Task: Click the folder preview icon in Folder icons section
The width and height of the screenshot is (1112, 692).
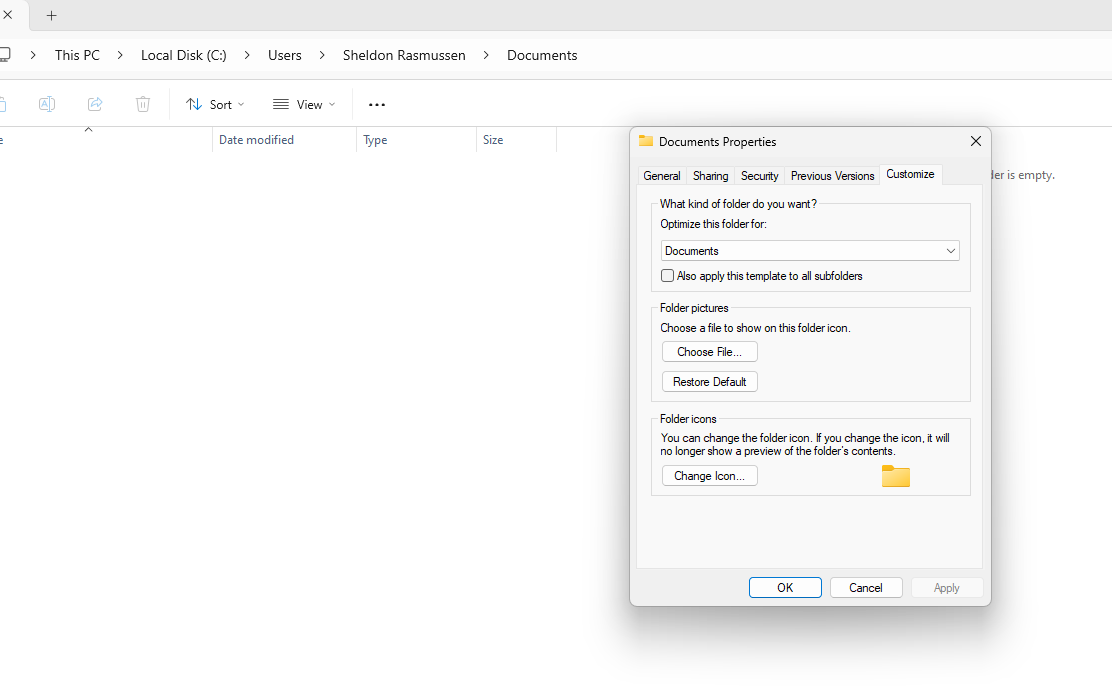Action: pyautogui.click(x=895, y=476)
